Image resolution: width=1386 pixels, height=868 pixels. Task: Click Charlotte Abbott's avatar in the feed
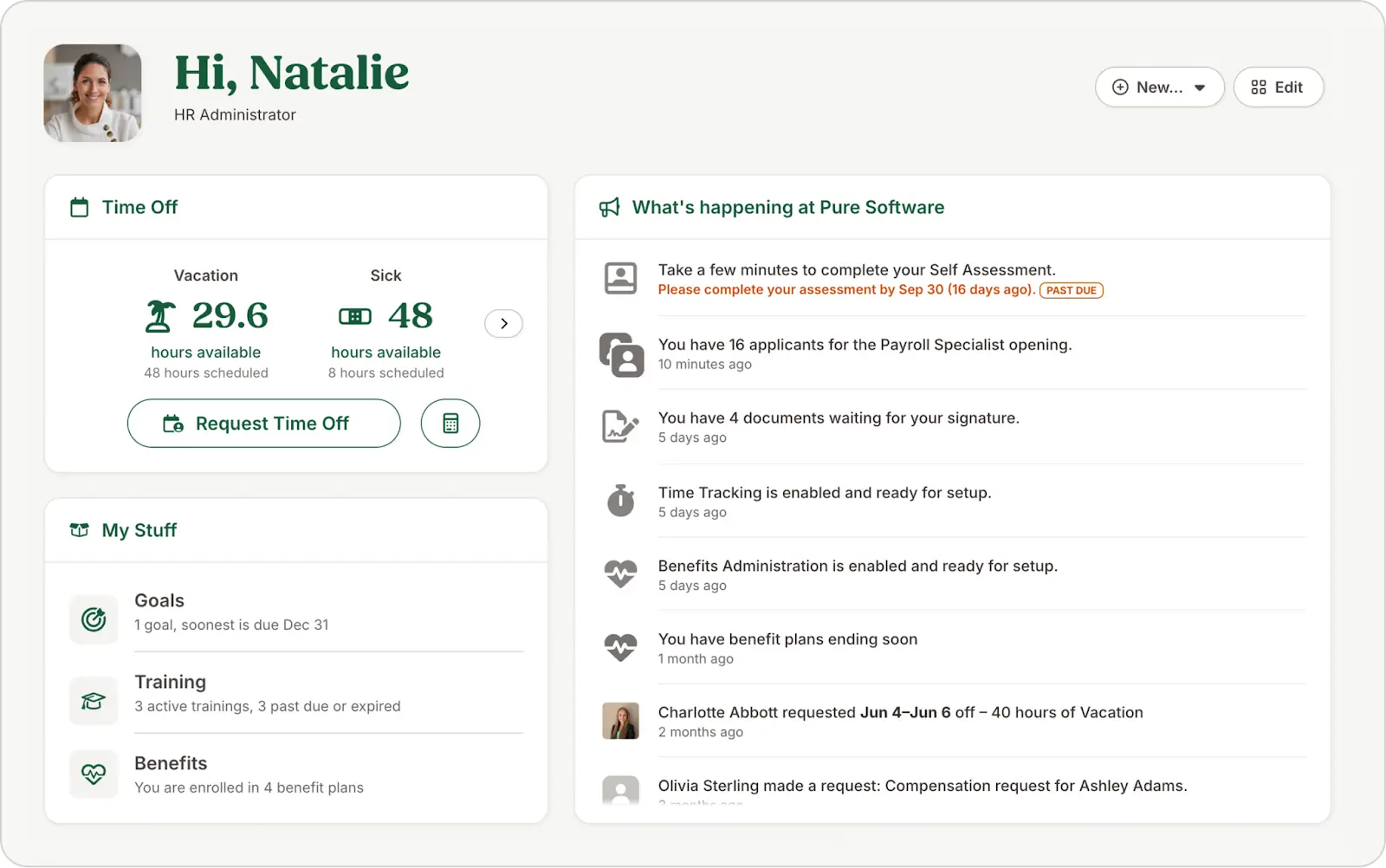pos(619,721)
